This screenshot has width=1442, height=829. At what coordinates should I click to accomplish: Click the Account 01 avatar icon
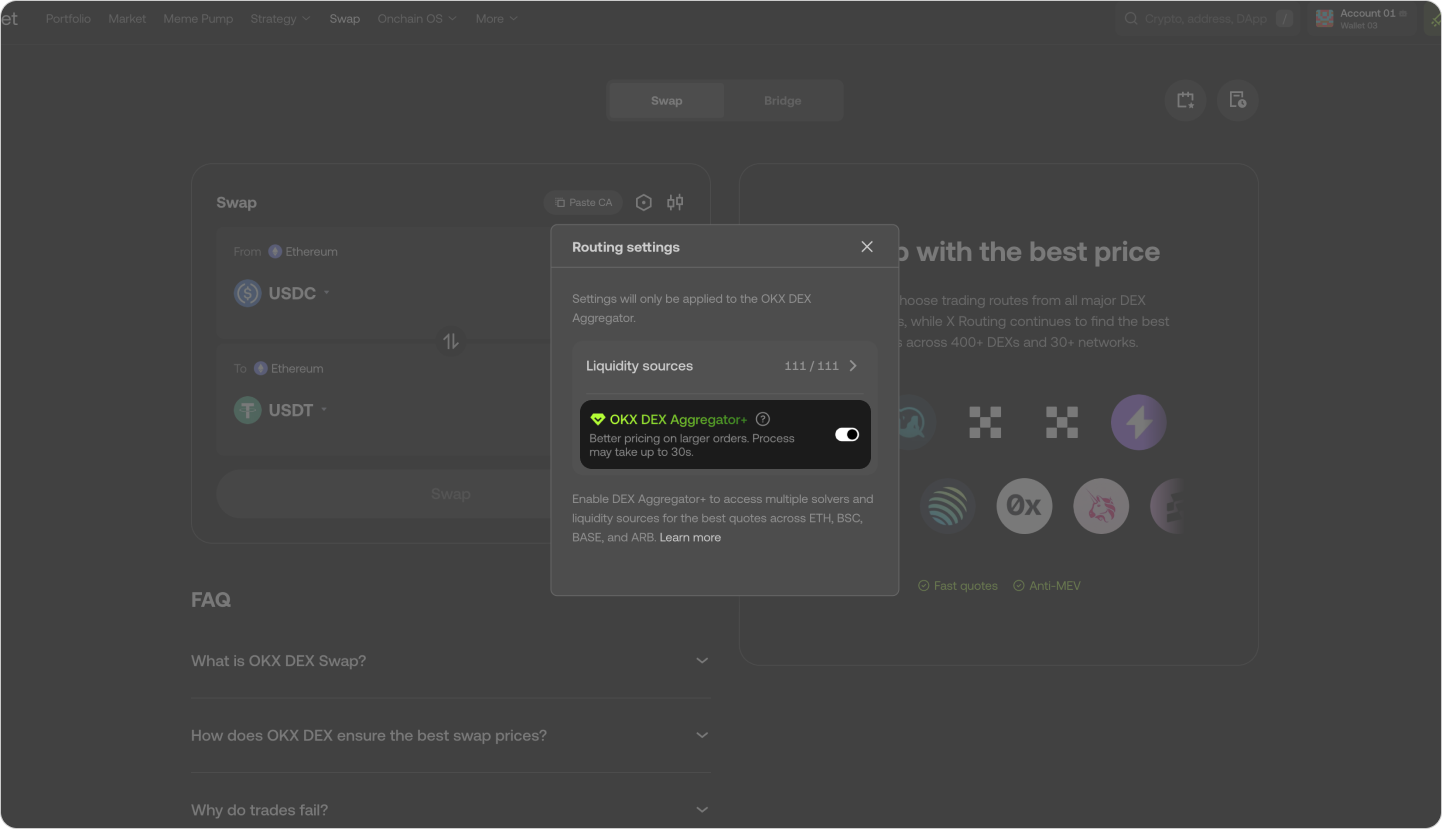[1325, 19]
